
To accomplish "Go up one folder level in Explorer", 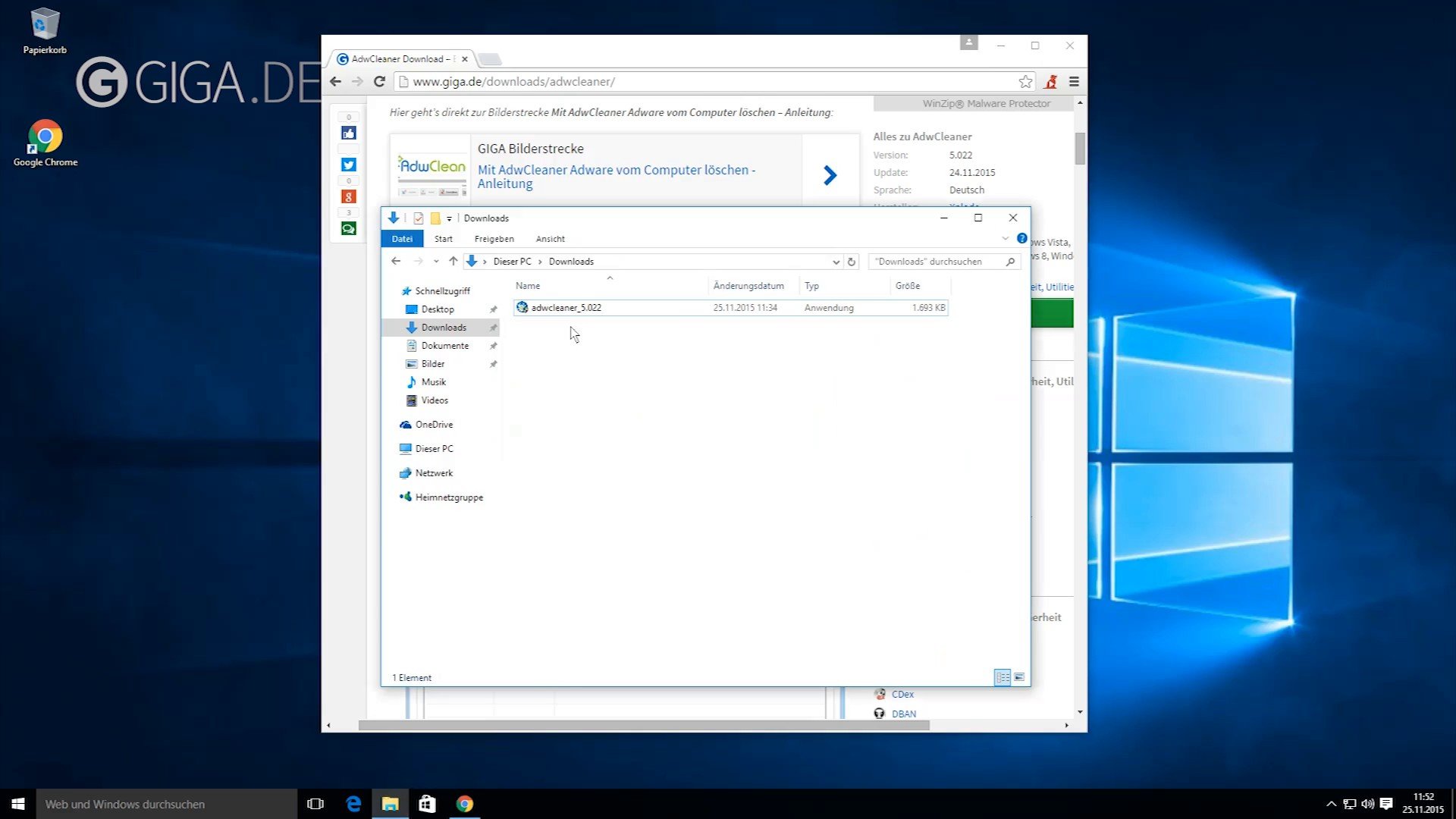I will click(453, 262).
